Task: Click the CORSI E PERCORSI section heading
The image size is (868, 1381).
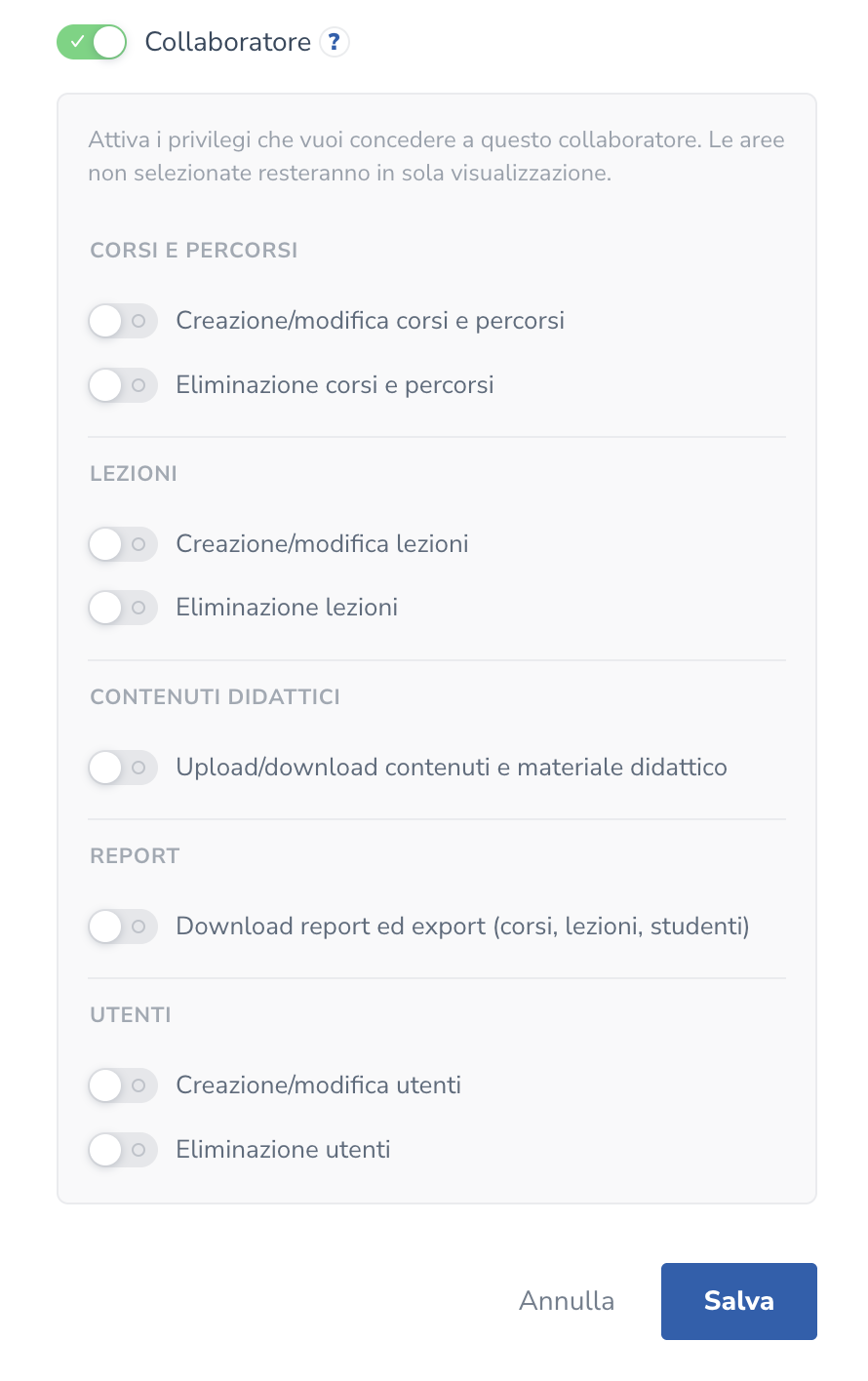Action: tap(194, 251)
